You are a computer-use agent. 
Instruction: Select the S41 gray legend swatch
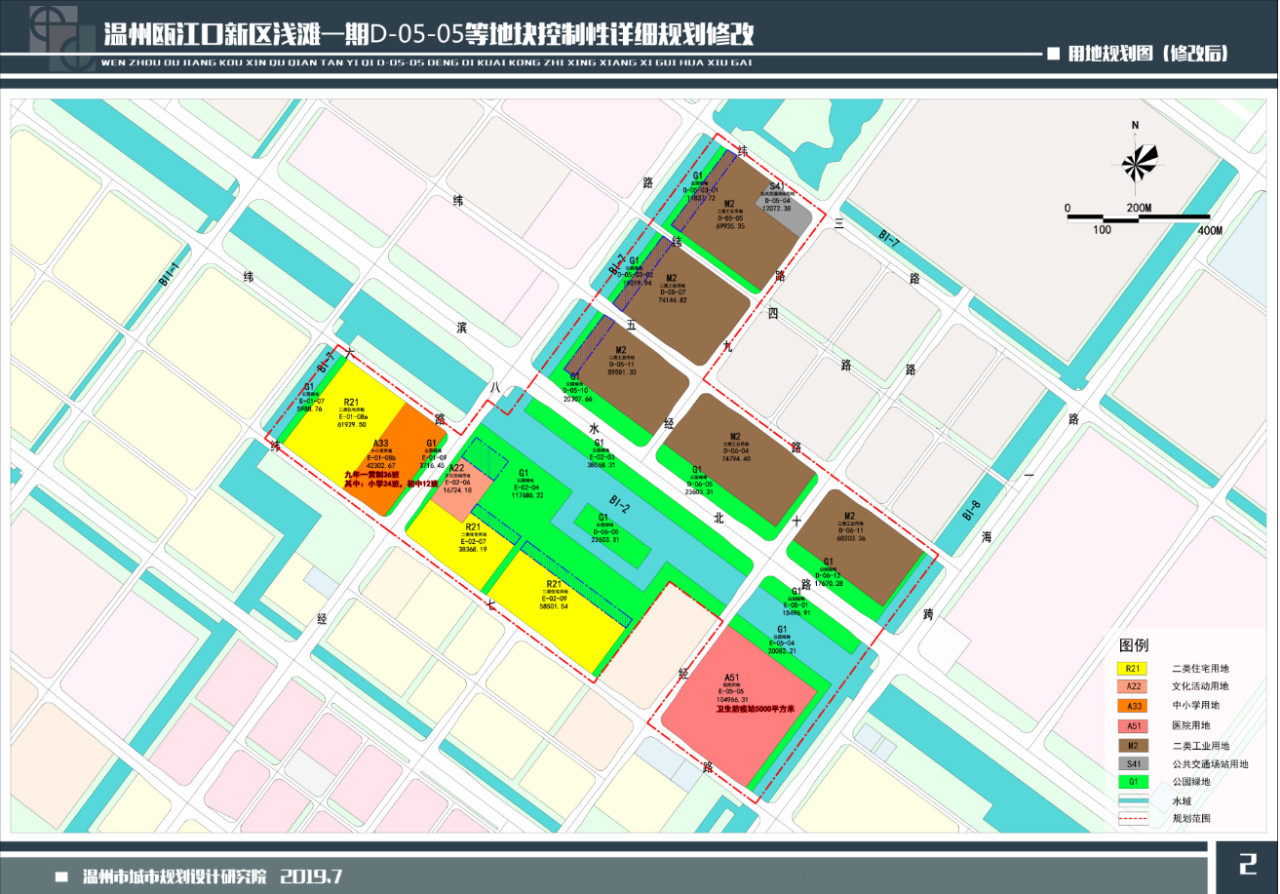click(x=1133, y=764)
